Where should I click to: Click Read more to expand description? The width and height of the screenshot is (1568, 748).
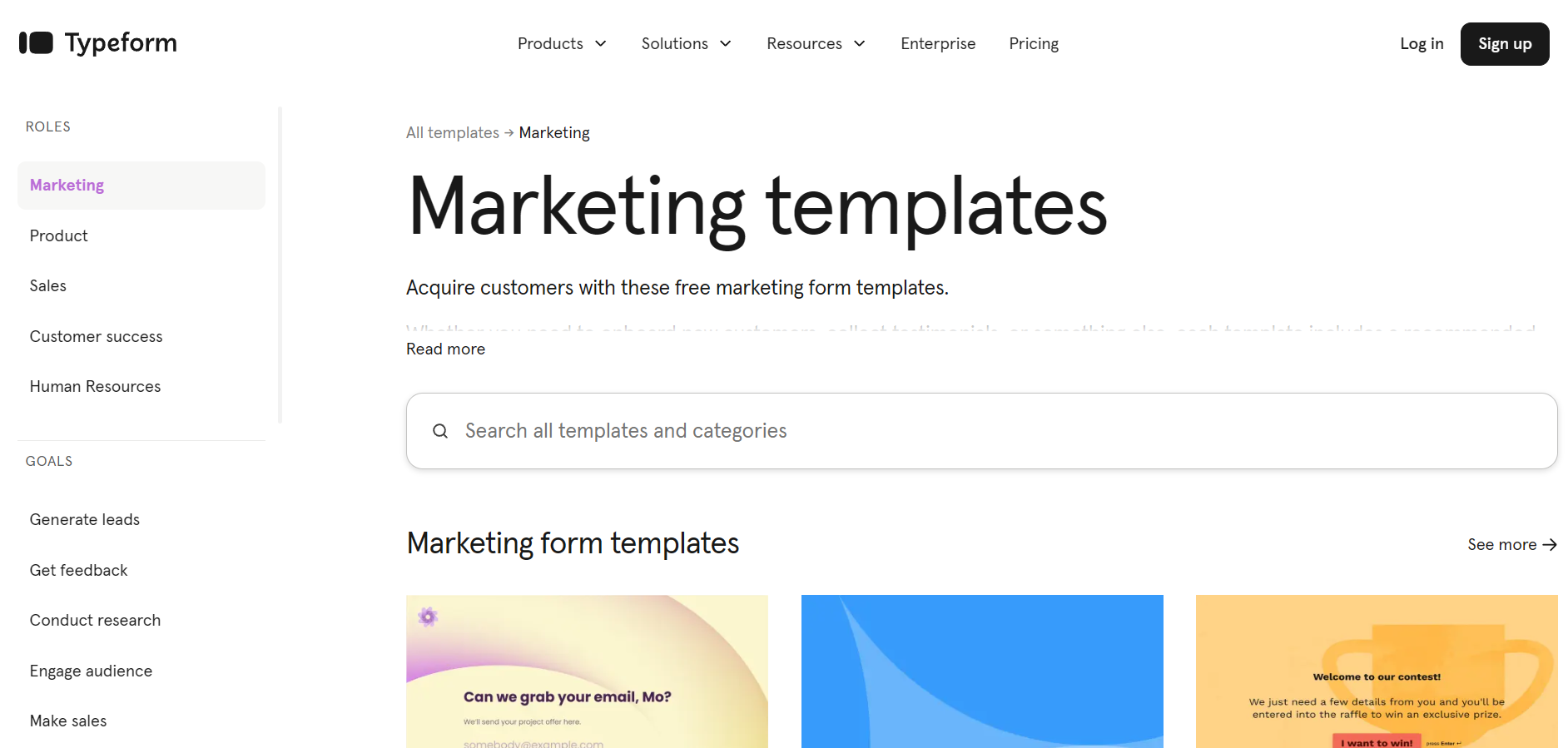445,349
